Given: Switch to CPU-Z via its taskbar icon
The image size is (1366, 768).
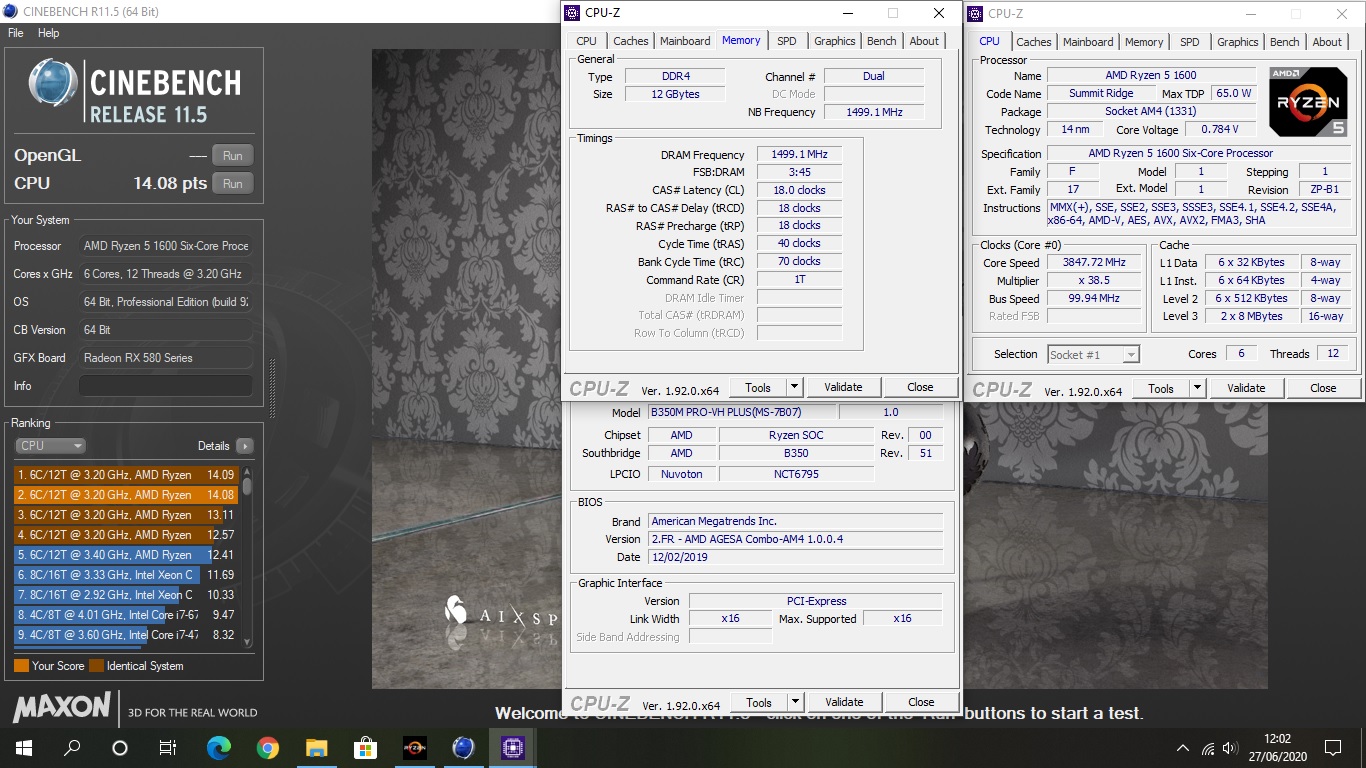Looking at the screenshot, I should (x=512, y=747).
